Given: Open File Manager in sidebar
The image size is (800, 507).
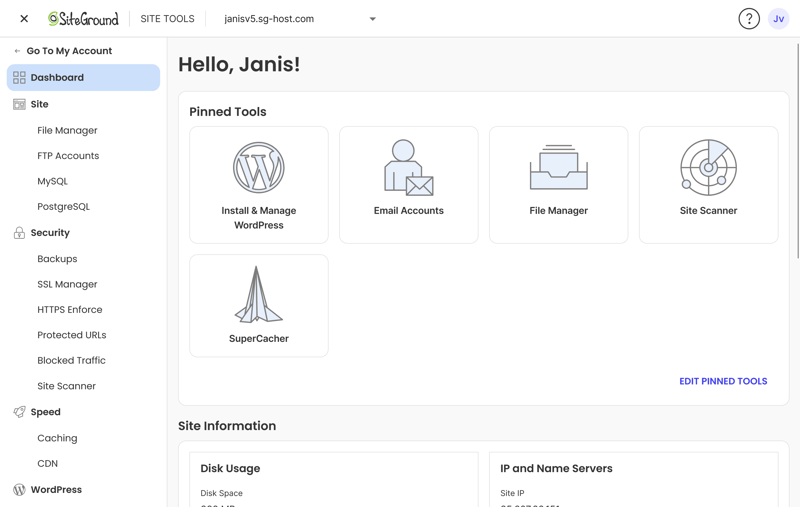Looking at the screenshot, I should (x=67, y=131).
